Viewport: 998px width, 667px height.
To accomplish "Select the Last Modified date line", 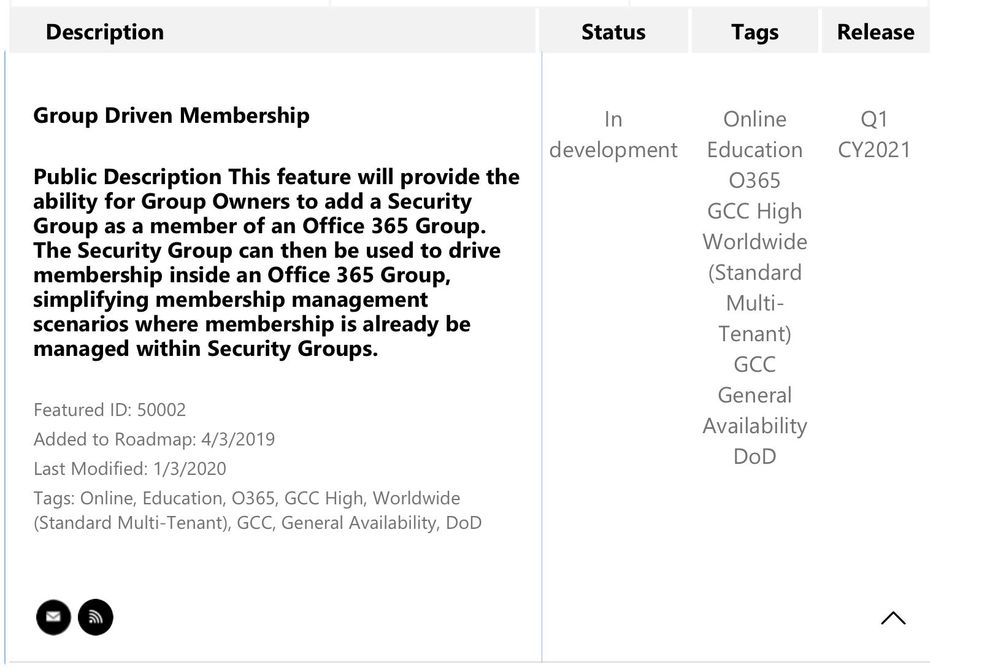I will pyautogui.click(x=130, y=468).
